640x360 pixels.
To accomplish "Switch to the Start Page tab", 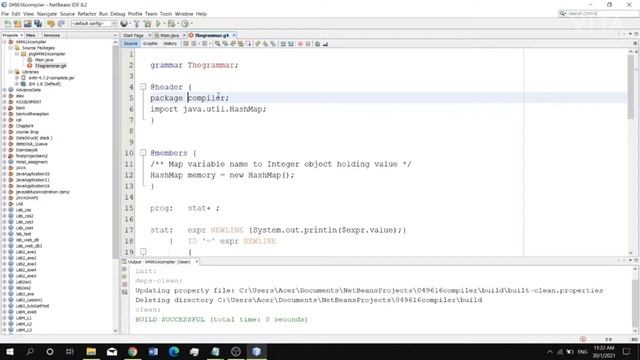I will click(133, 36).
